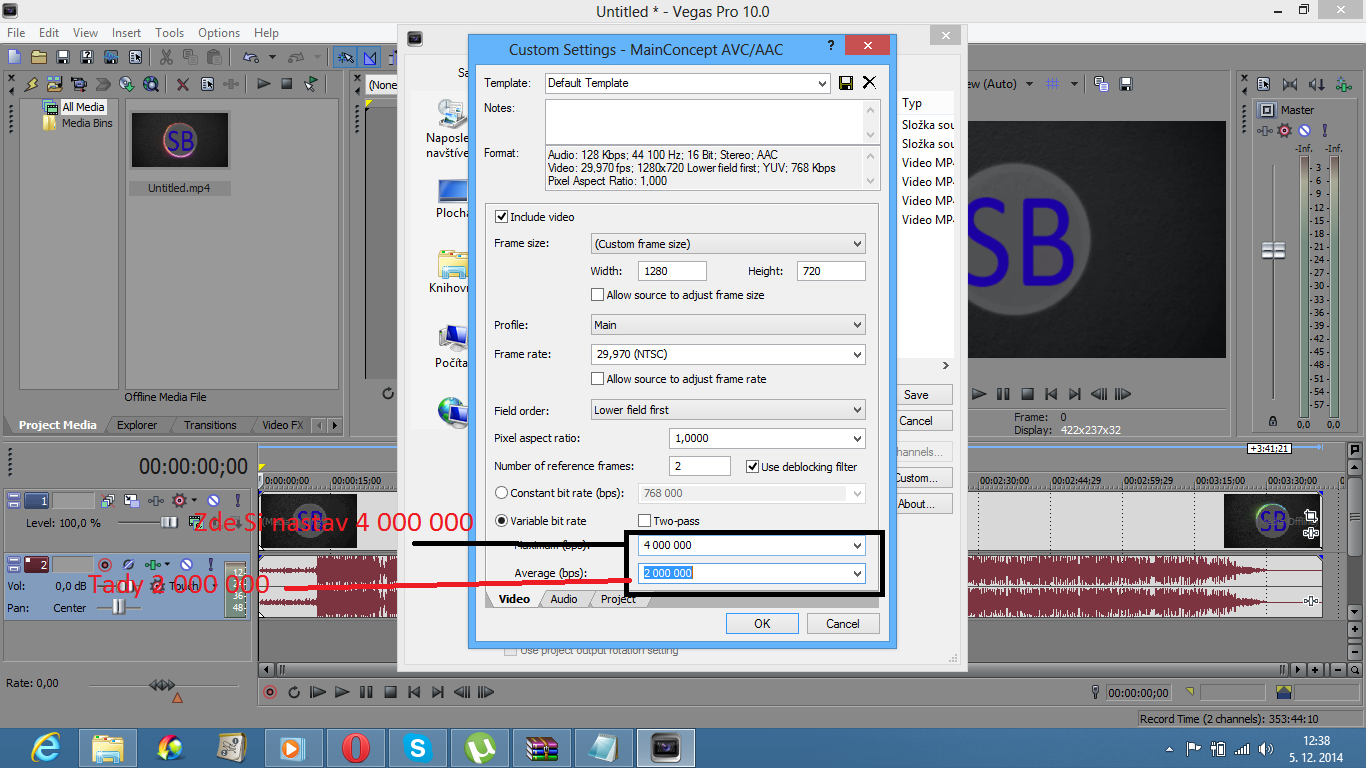Click the help question mark in dialog title
1366x768 pixels.
pos(830,46)
